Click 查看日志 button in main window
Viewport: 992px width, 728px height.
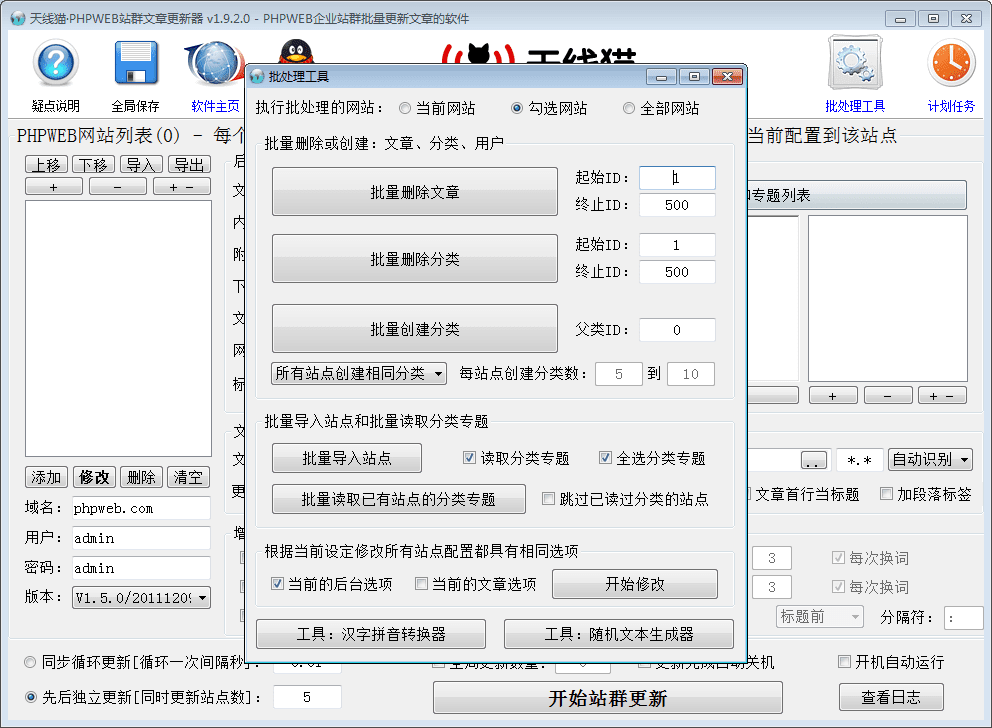[891, 697]
